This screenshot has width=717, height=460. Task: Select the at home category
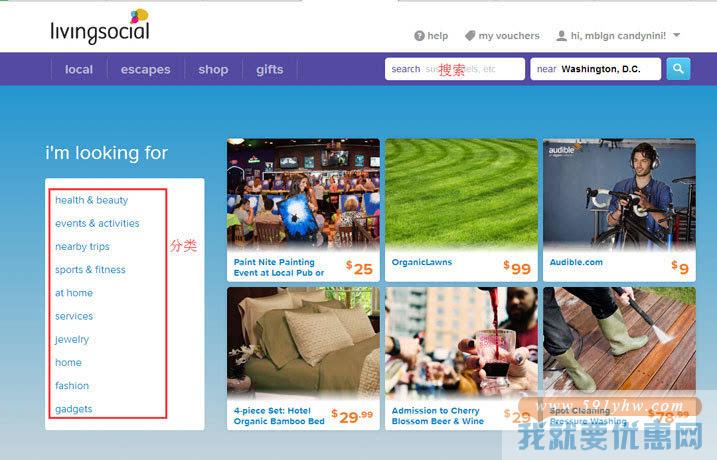[74, 293]
